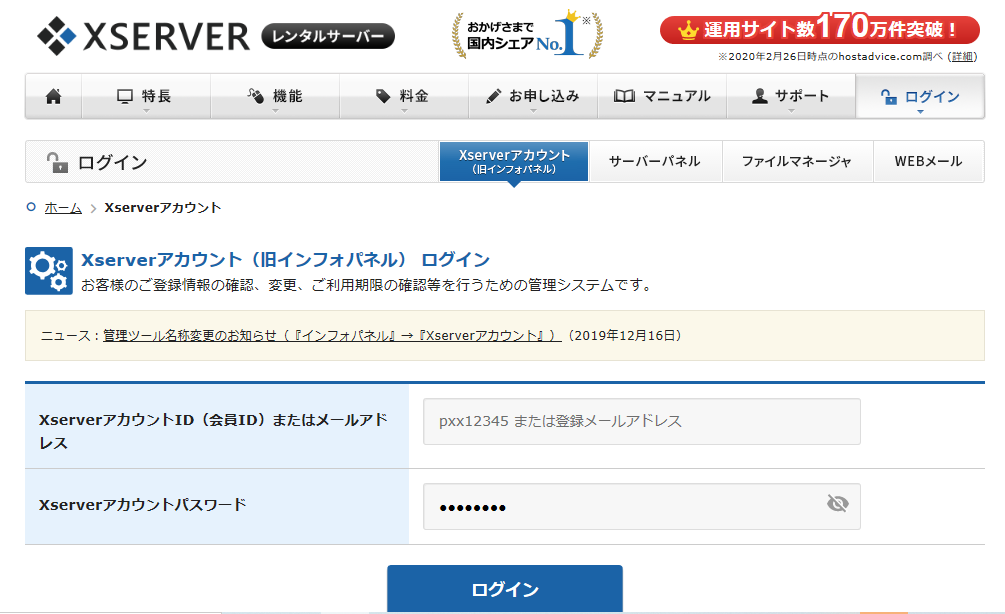Expand the dropdown arrow under サポート

[791, 112]
